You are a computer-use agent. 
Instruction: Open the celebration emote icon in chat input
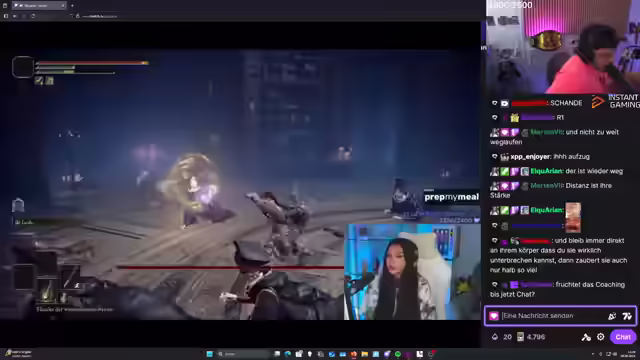point(612,316)
